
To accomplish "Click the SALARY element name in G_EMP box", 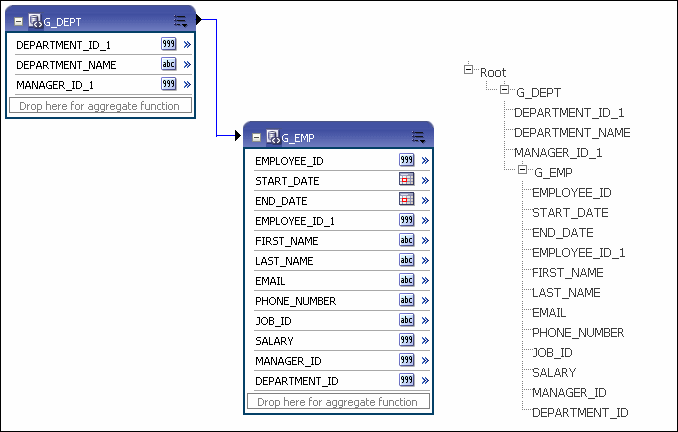I will (274, 341).
